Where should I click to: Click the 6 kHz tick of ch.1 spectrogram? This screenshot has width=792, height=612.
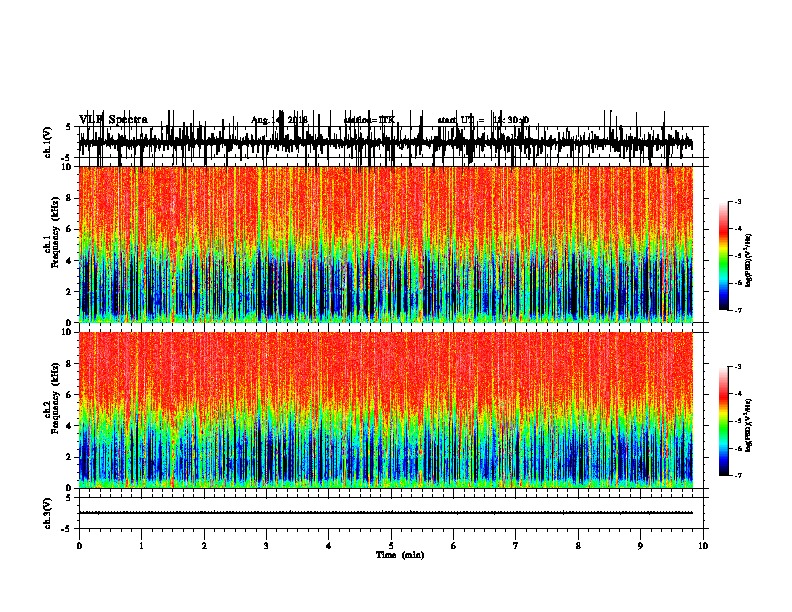[69, 229]
